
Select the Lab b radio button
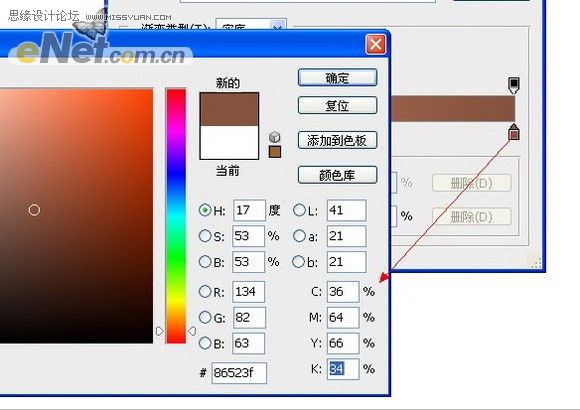[x=299, y=262]
